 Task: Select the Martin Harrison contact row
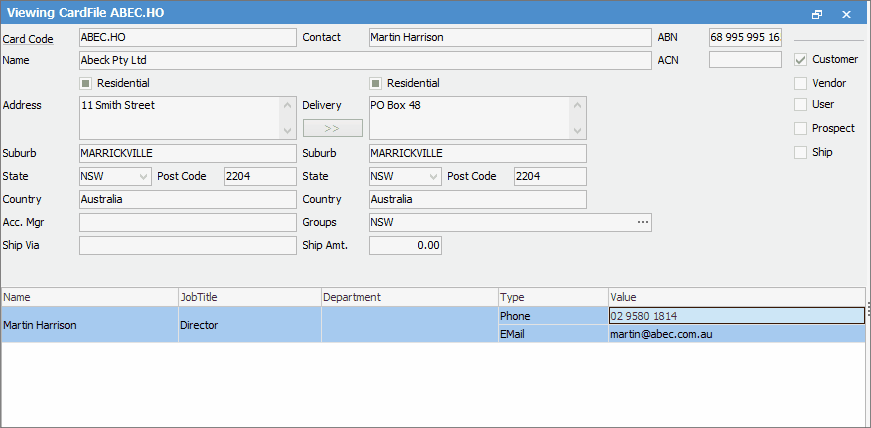coord(89,325)
